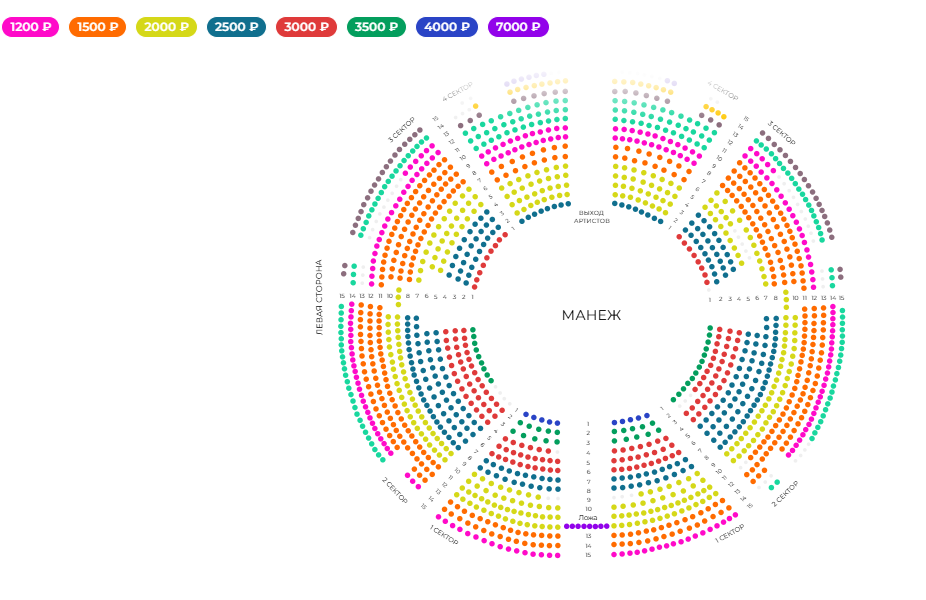
Task: Click the vertical ЛЕВАЯ СТОРОНА label
Action: pyautogui.click(x=320, y=297)
